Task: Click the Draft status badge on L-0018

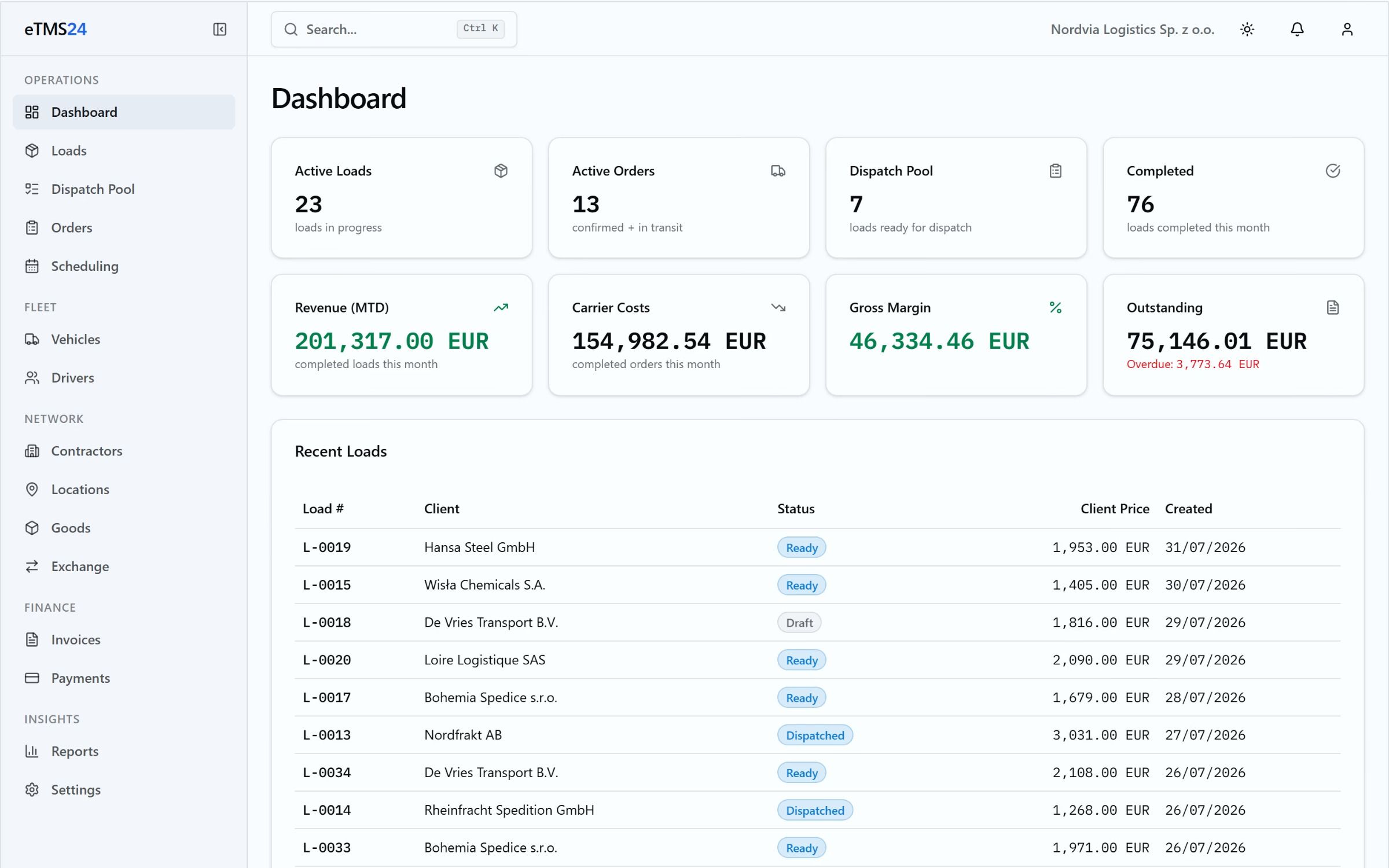Action: point(799,623)
